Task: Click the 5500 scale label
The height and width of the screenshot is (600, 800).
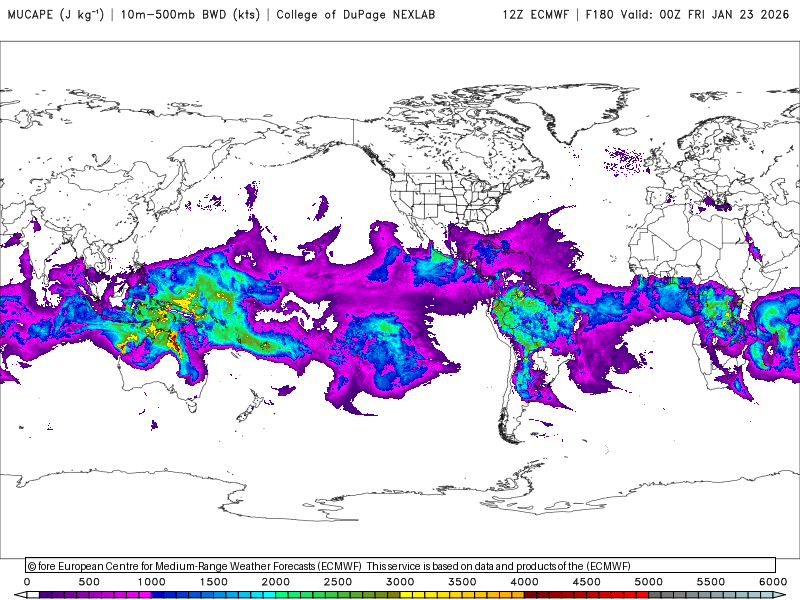Action: tap(711, 582)
